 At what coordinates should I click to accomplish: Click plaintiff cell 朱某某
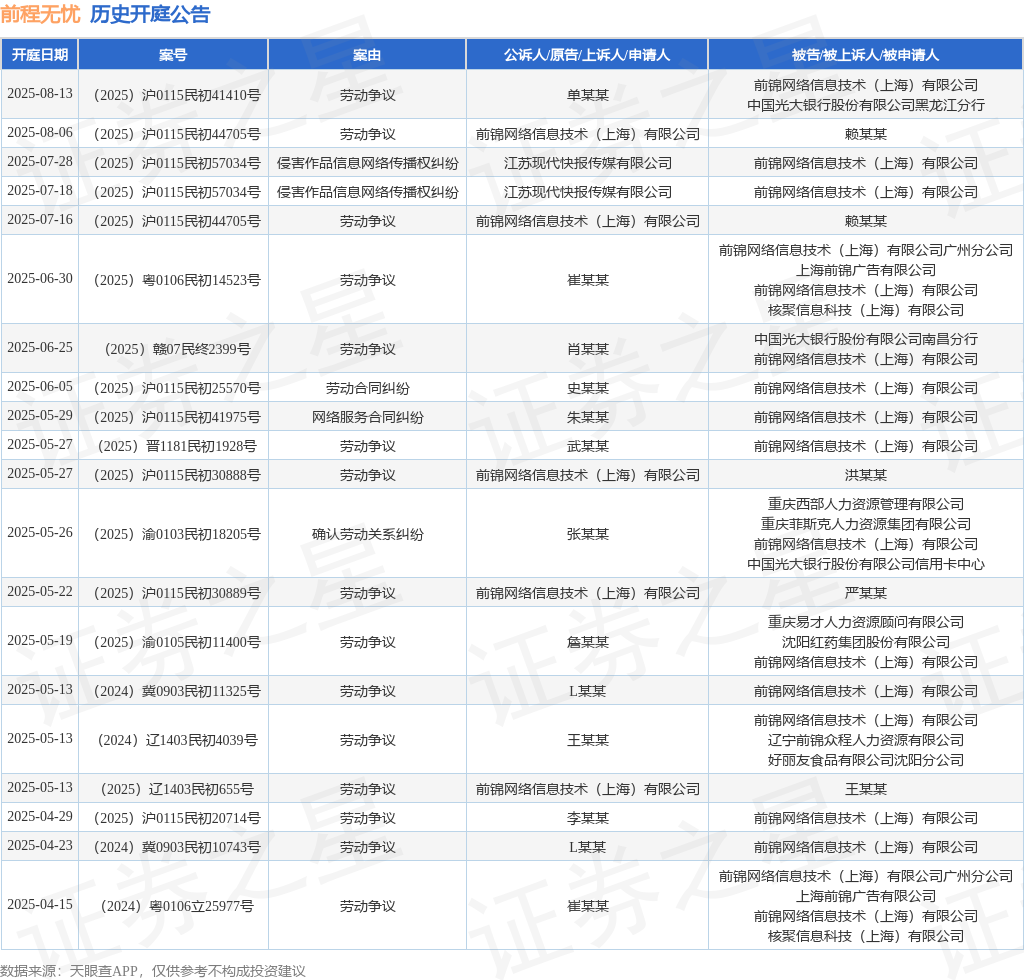point(588,417)
